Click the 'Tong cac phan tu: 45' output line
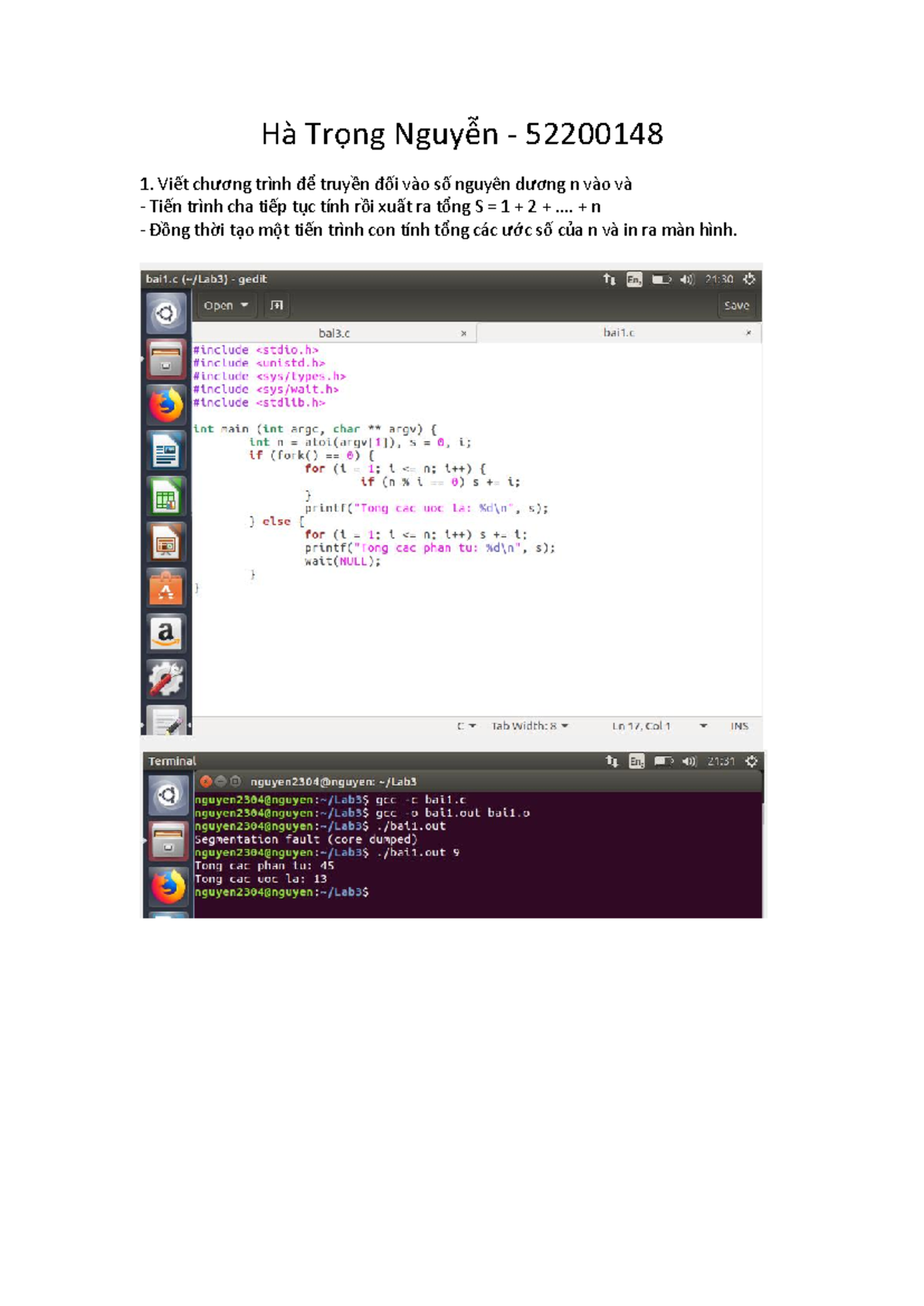The width and height of the screenshot is (924, 1306). [264, 866]
